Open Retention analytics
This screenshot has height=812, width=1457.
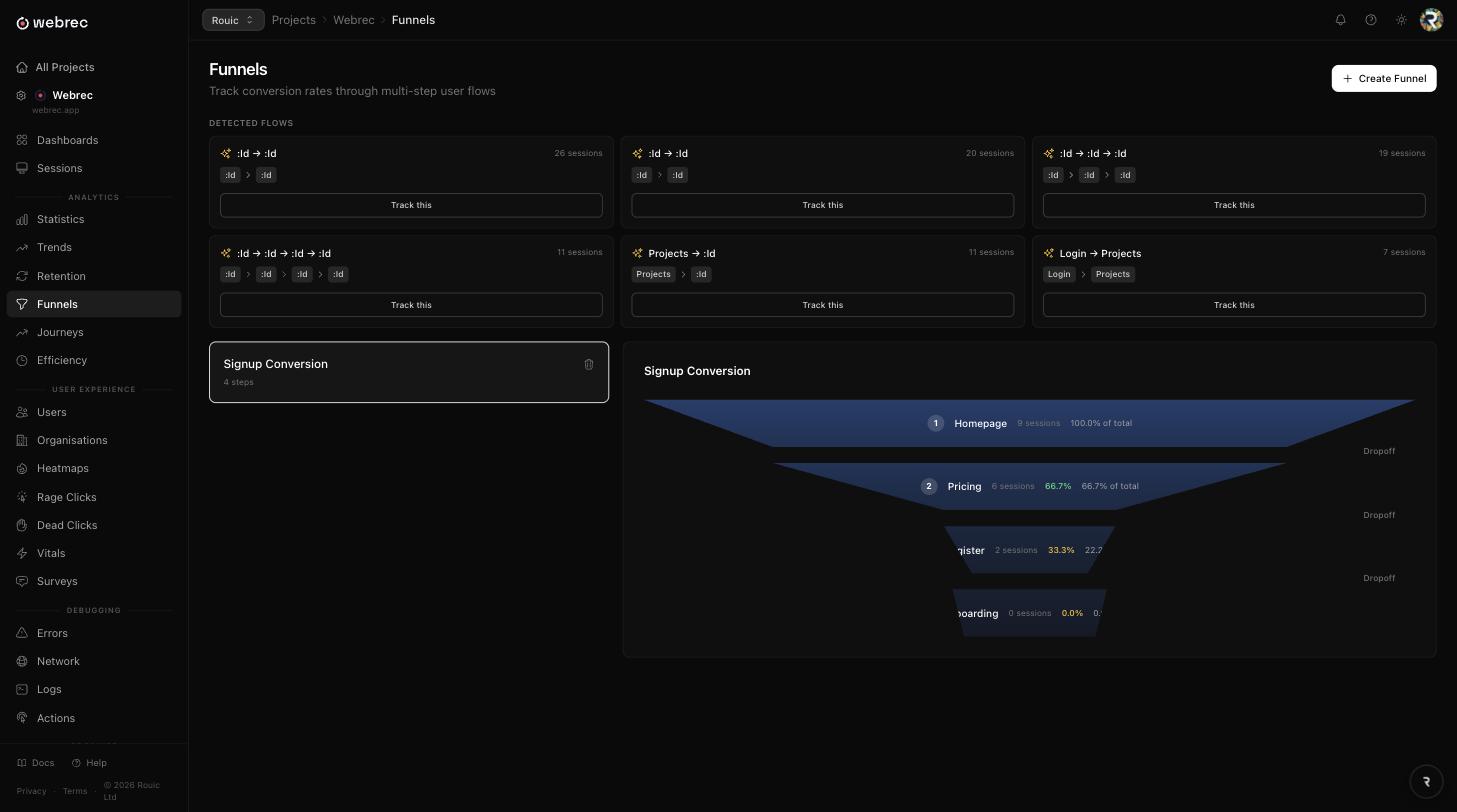[94, 276]
